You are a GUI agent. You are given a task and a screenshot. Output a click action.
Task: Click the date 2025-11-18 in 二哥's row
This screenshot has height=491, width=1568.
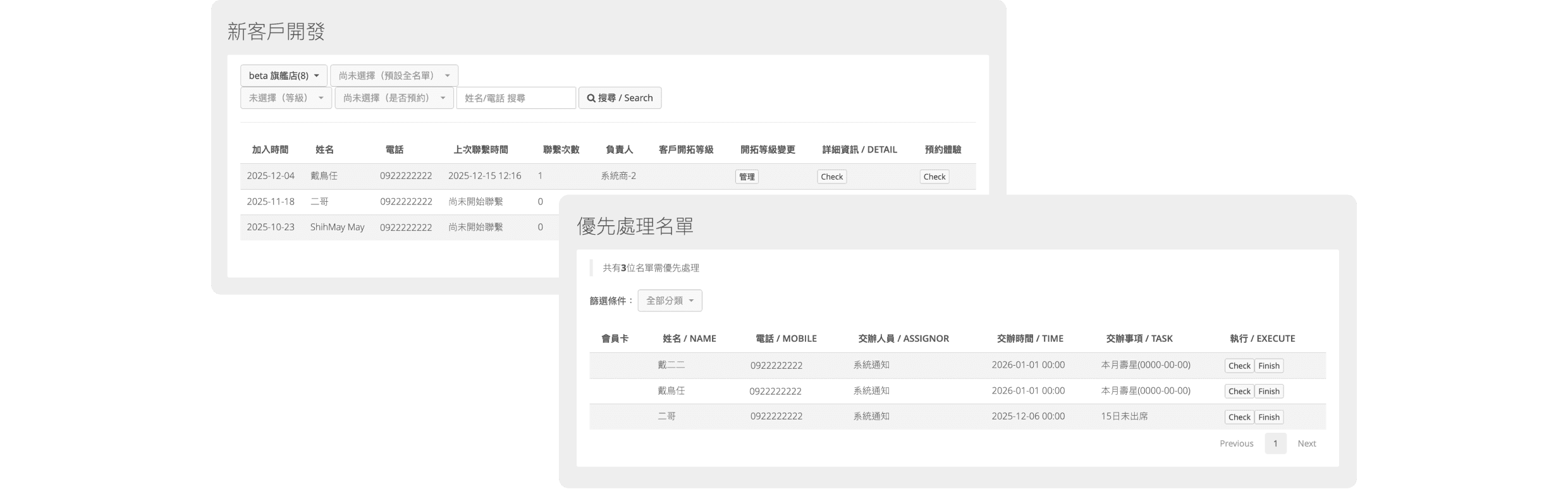[x=271, y=202]
